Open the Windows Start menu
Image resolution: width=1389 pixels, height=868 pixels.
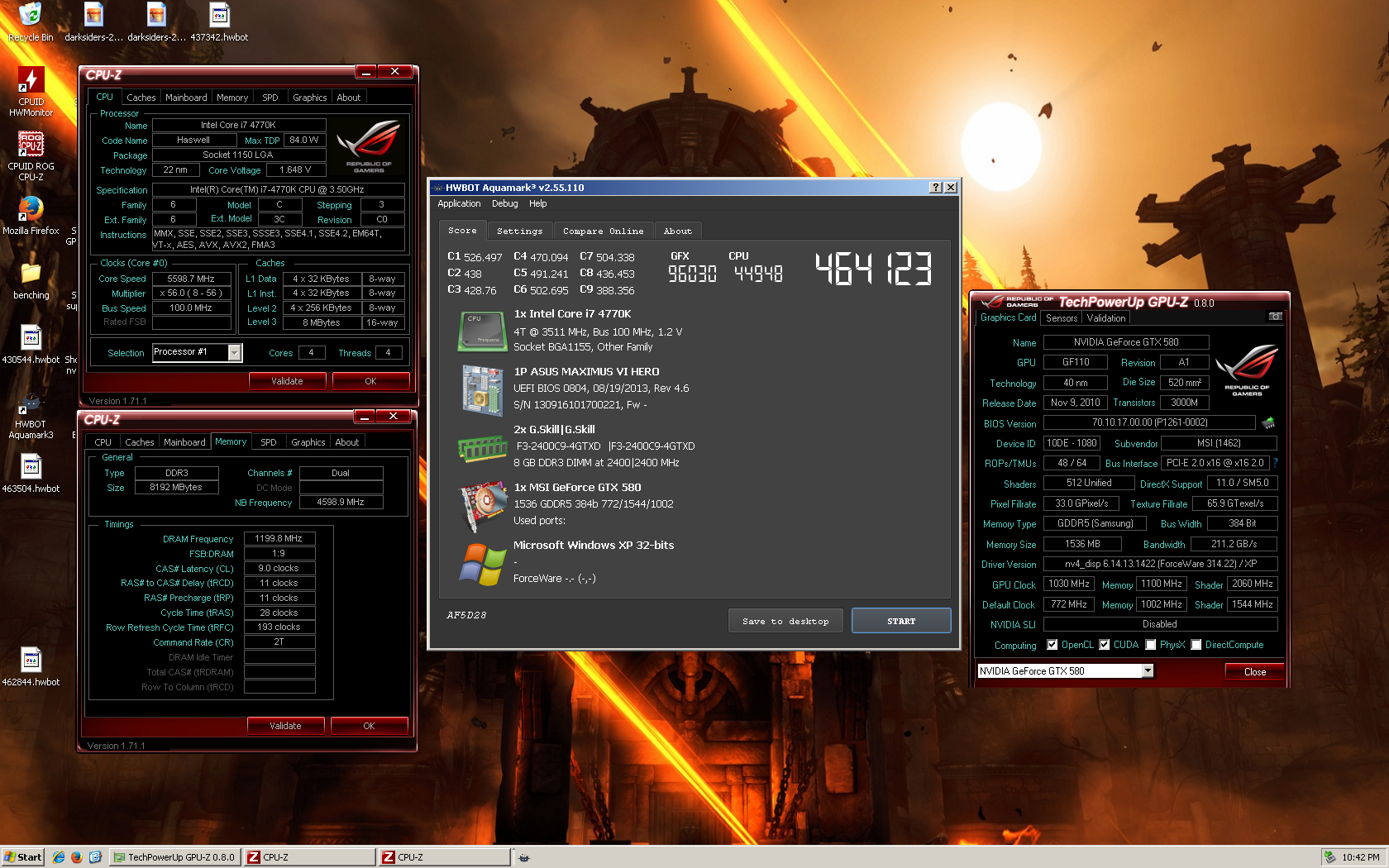22,857
